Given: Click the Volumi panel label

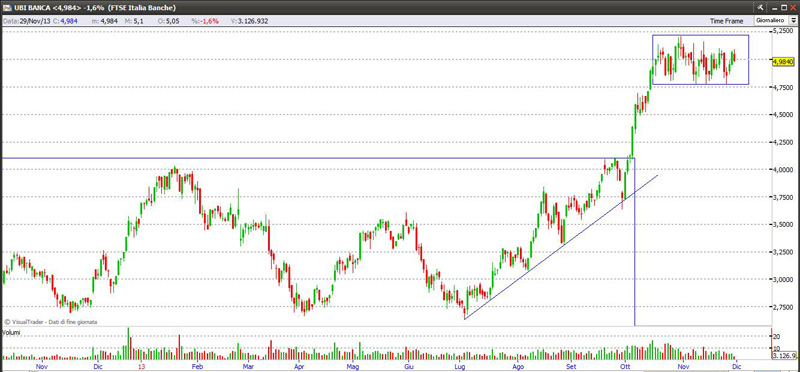Looking at the screenshot, I should point(11,332).
